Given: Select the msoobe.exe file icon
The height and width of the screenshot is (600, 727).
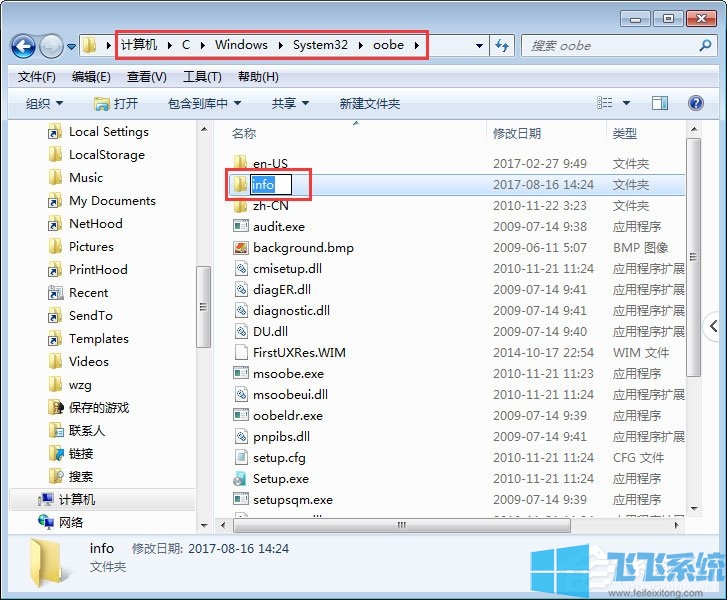Looking at the screenshot, I should point(241,373).
